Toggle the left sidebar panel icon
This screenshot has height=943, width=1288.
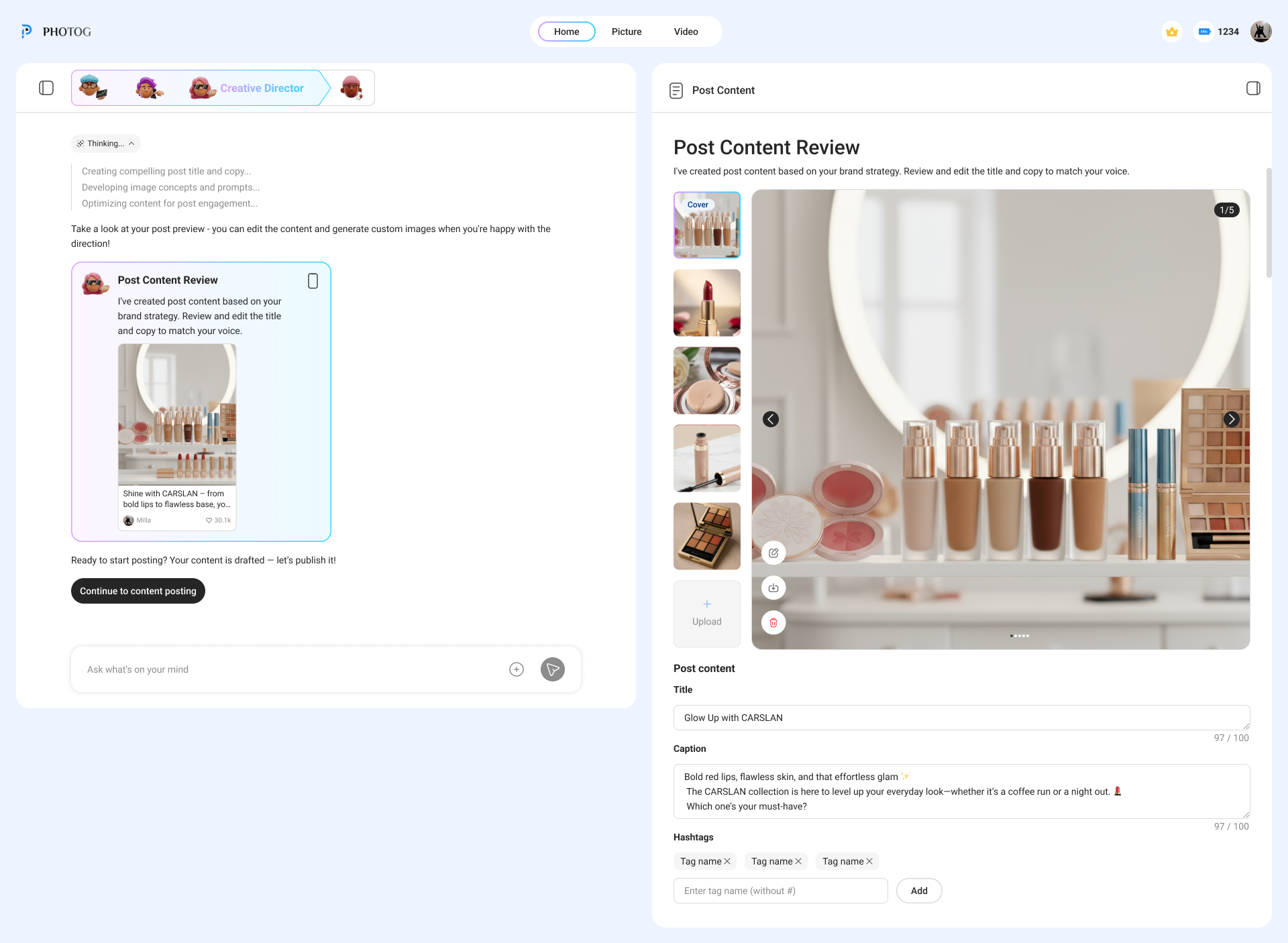point(46,88)
